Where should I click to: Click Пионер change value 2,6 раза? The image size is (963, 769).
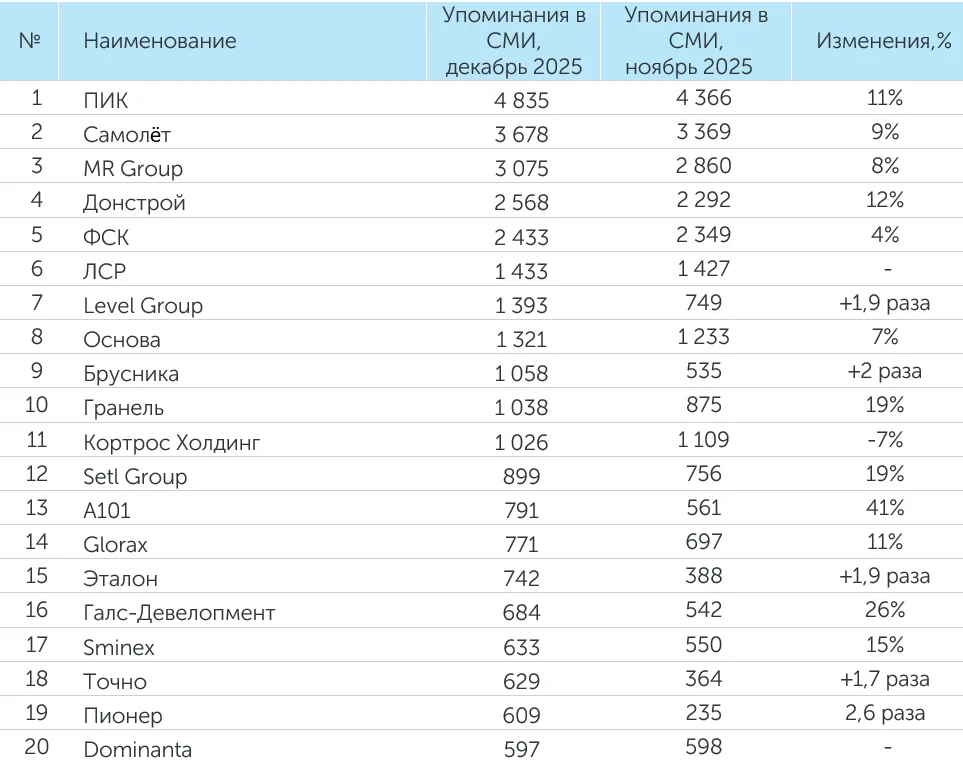(x=884, y=713)
